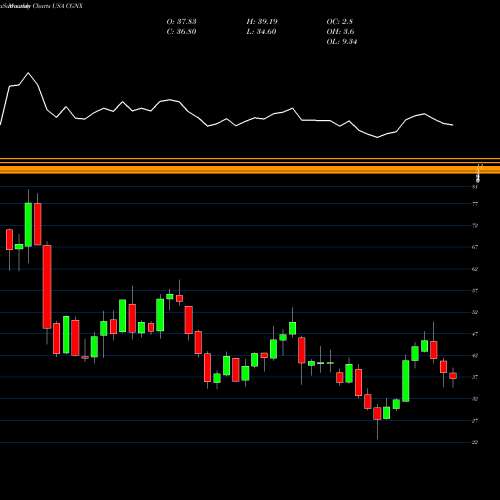The image size is (500, 500).
Task: Click the high price value 'H: 39.19'
Action: tap(262, 22)
